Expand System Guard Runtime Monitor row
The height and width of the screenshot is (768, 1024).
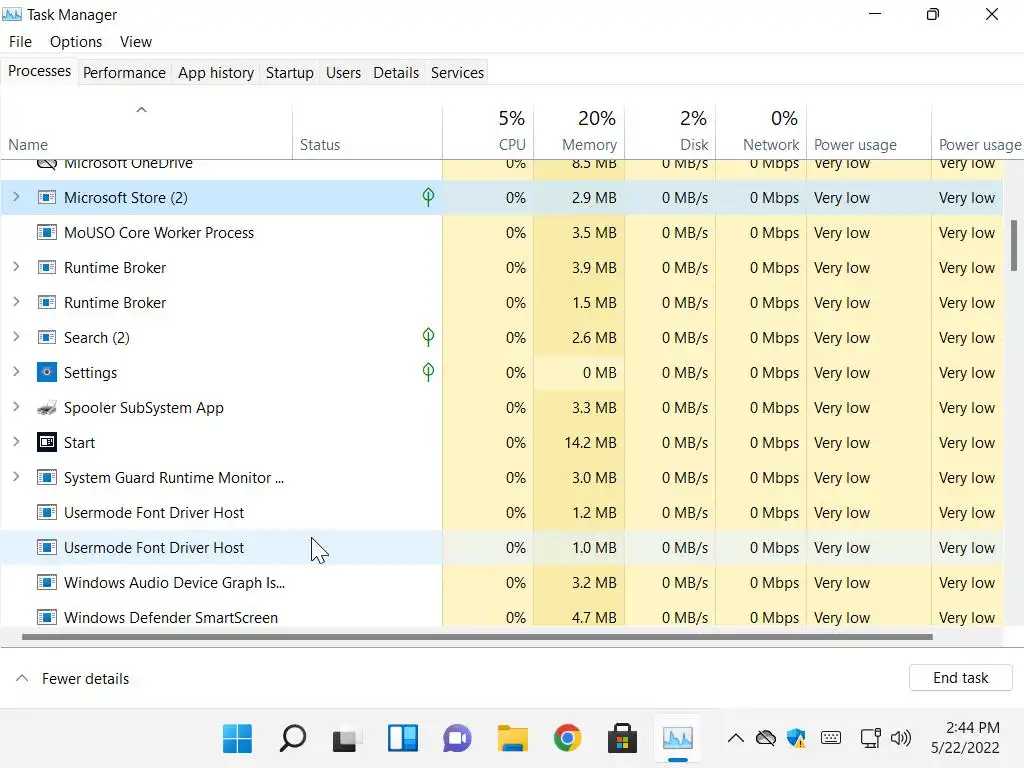[16, 477]
